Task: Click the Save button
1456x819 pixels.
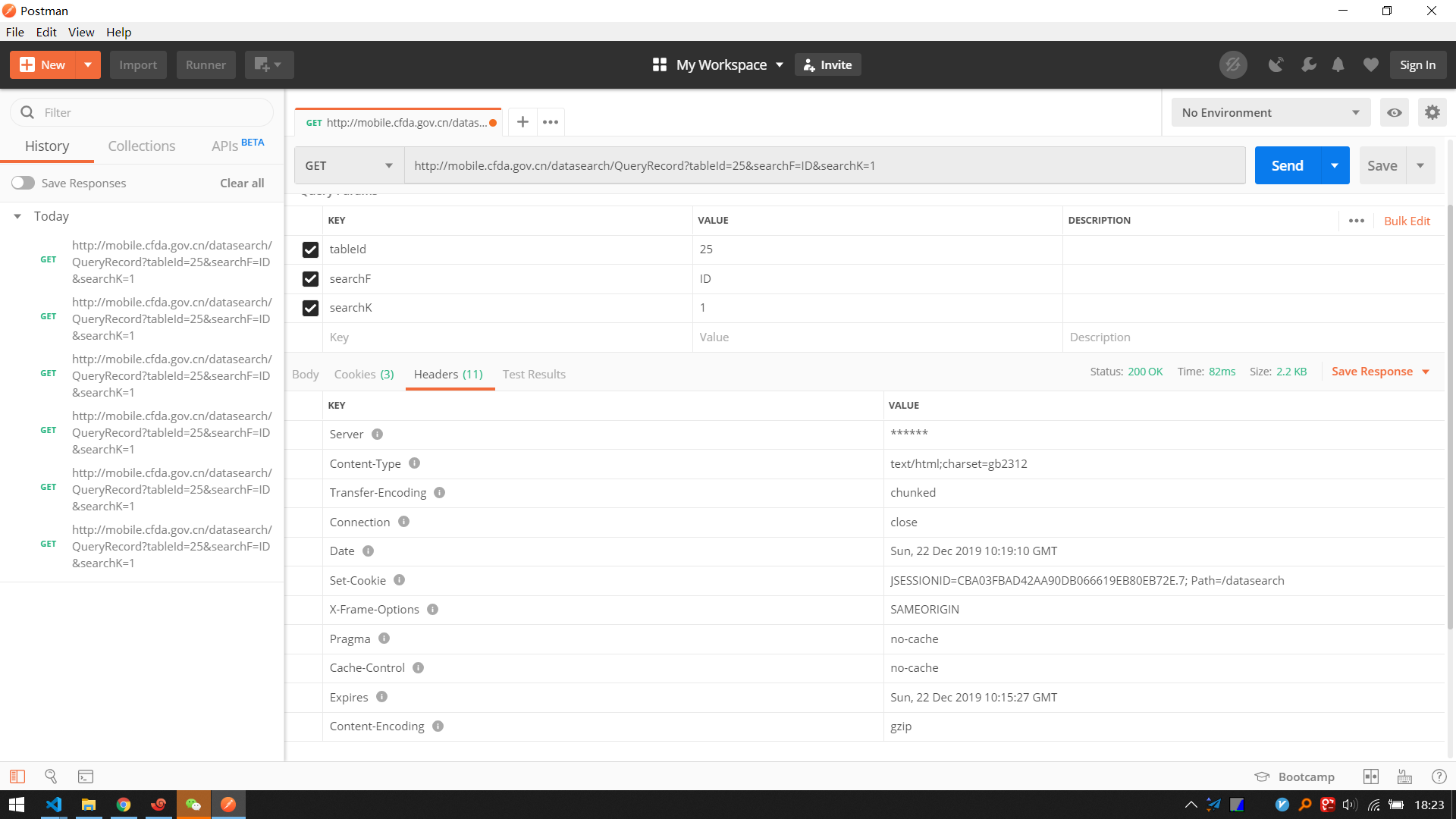Action: pyautogui.click(x=1382, y=165)
